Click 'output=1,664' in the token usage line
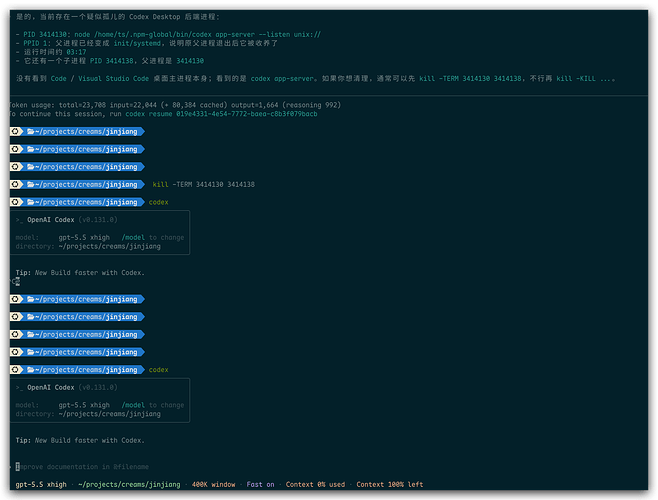Screen dimensions: 658x500 pyautogui.click(x=255, y=105)
